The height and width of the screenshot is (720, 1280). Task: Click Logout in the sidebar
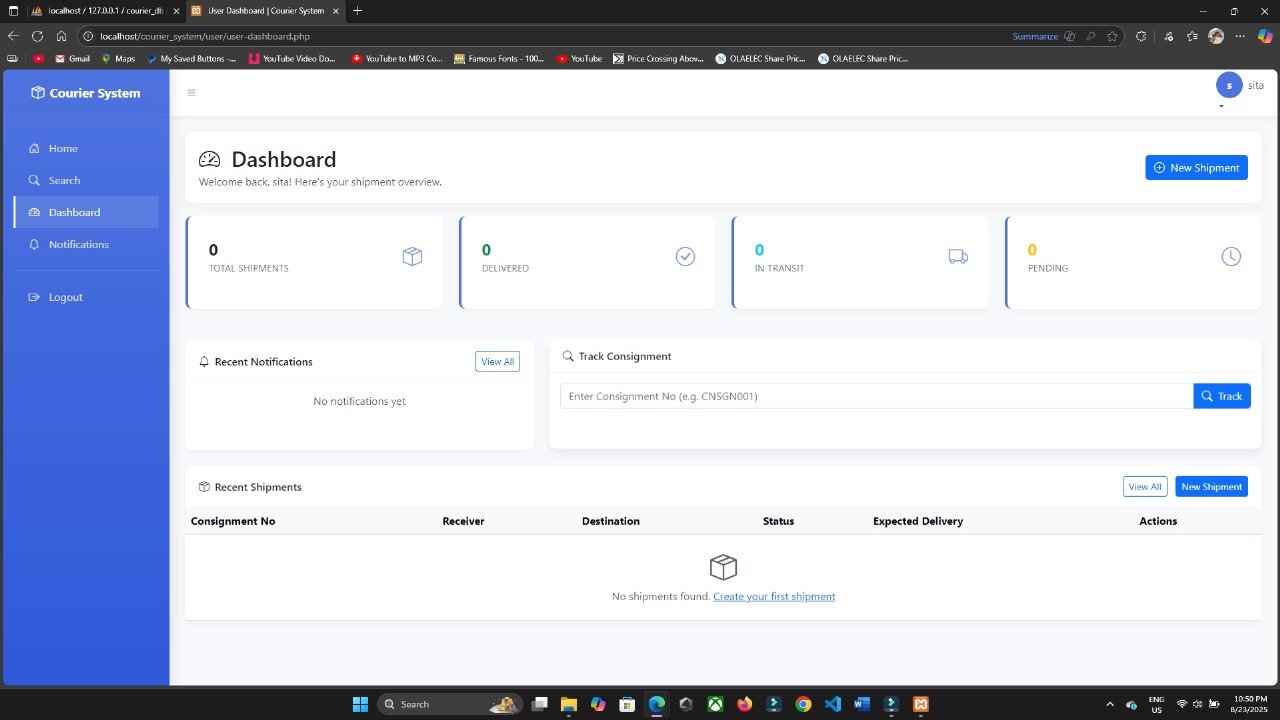pyautogui.click(x=65, y=298)
